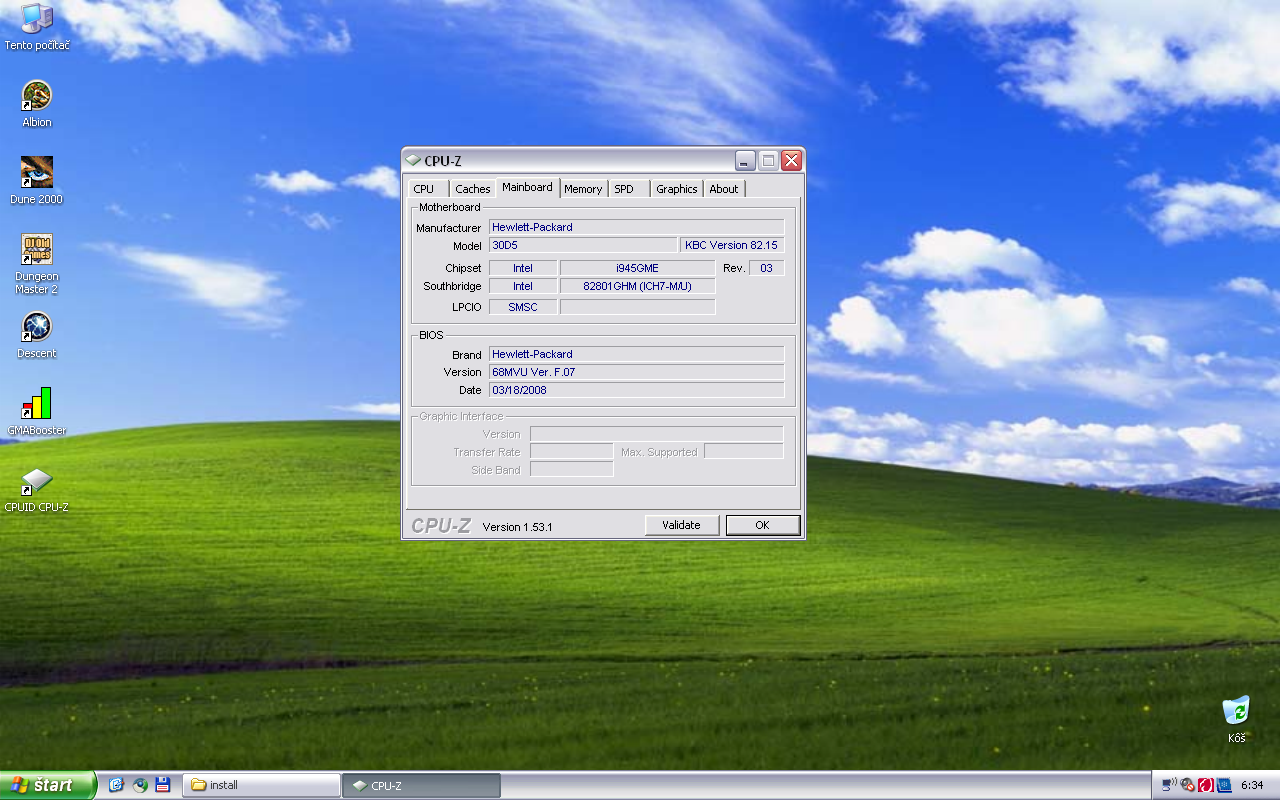Click the OK button in CPU-Z
Viewport: 1280px width, 800px height.
click(762, 525)
